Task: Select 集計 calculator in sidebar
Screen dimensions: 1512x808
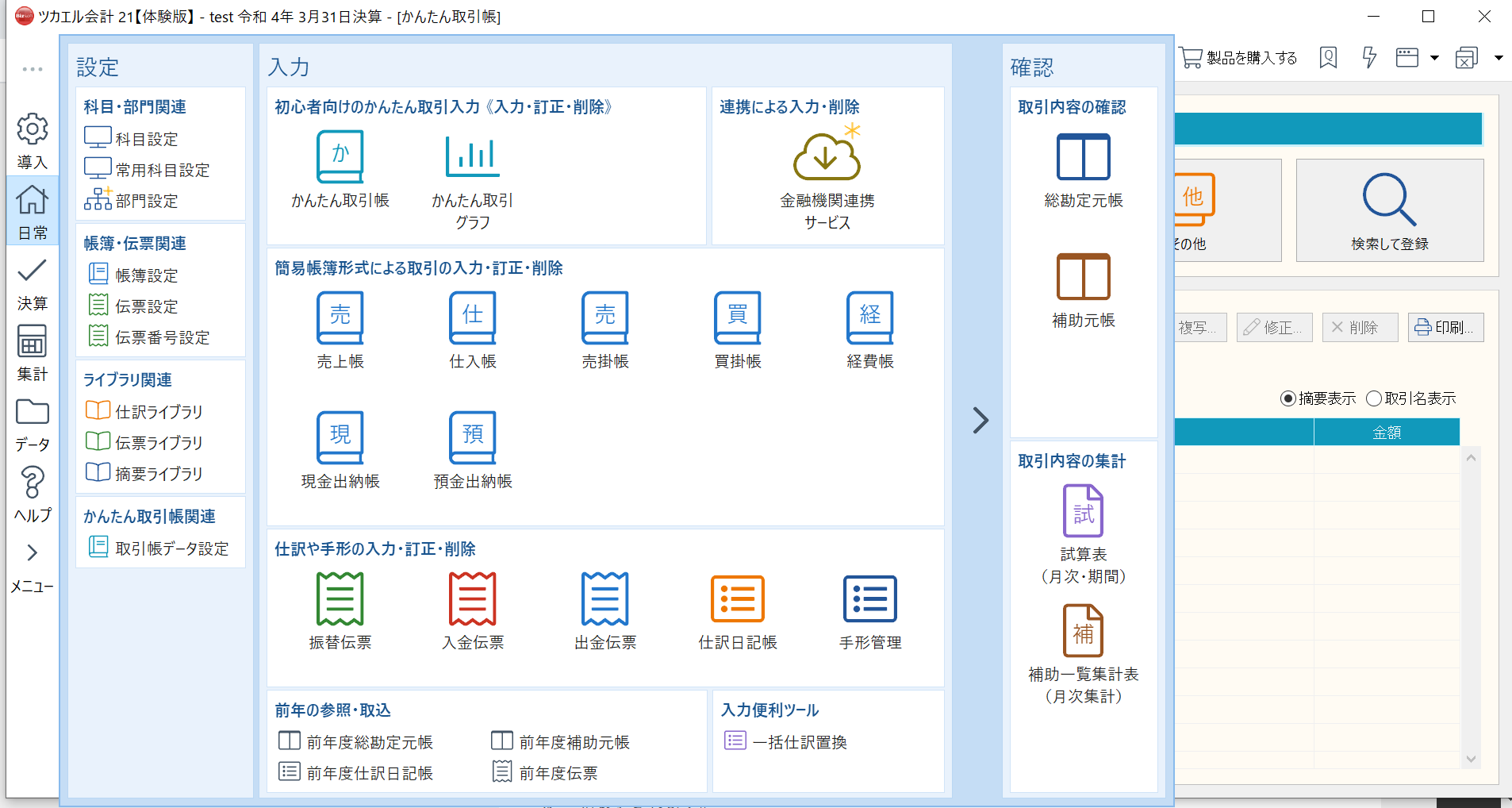Action: [x=33, y=353]
